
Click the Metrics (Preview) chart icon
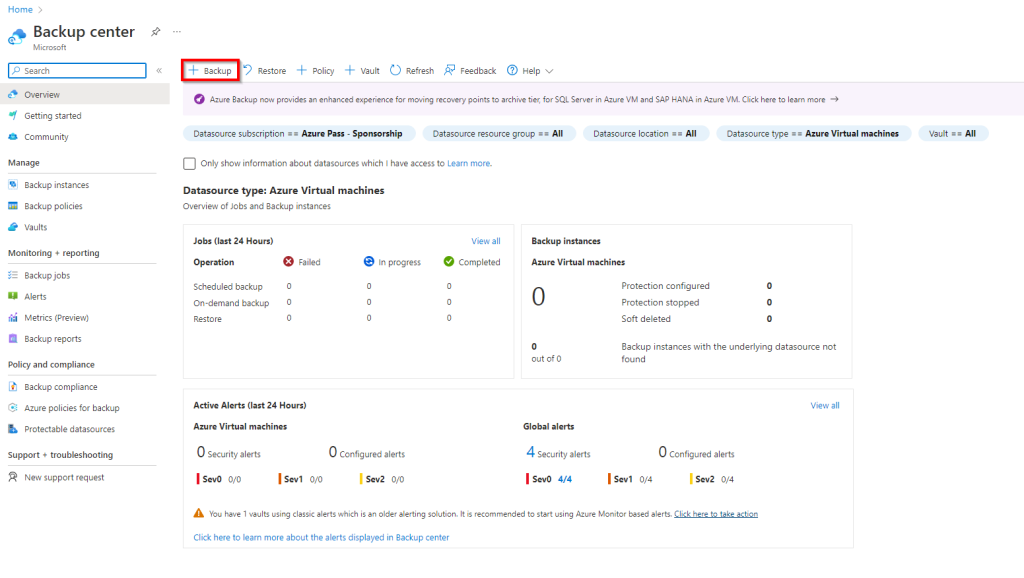(13, 317)
